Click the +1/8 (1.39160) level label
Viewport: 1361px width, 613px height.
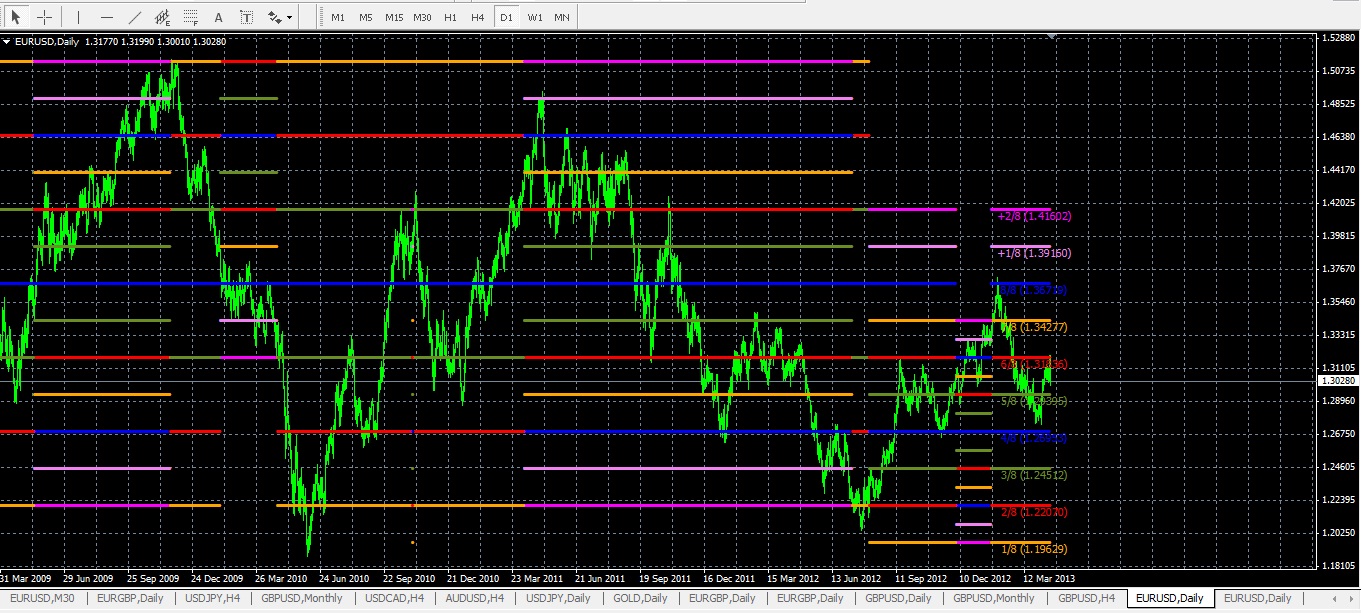(x=1034, y=254)
